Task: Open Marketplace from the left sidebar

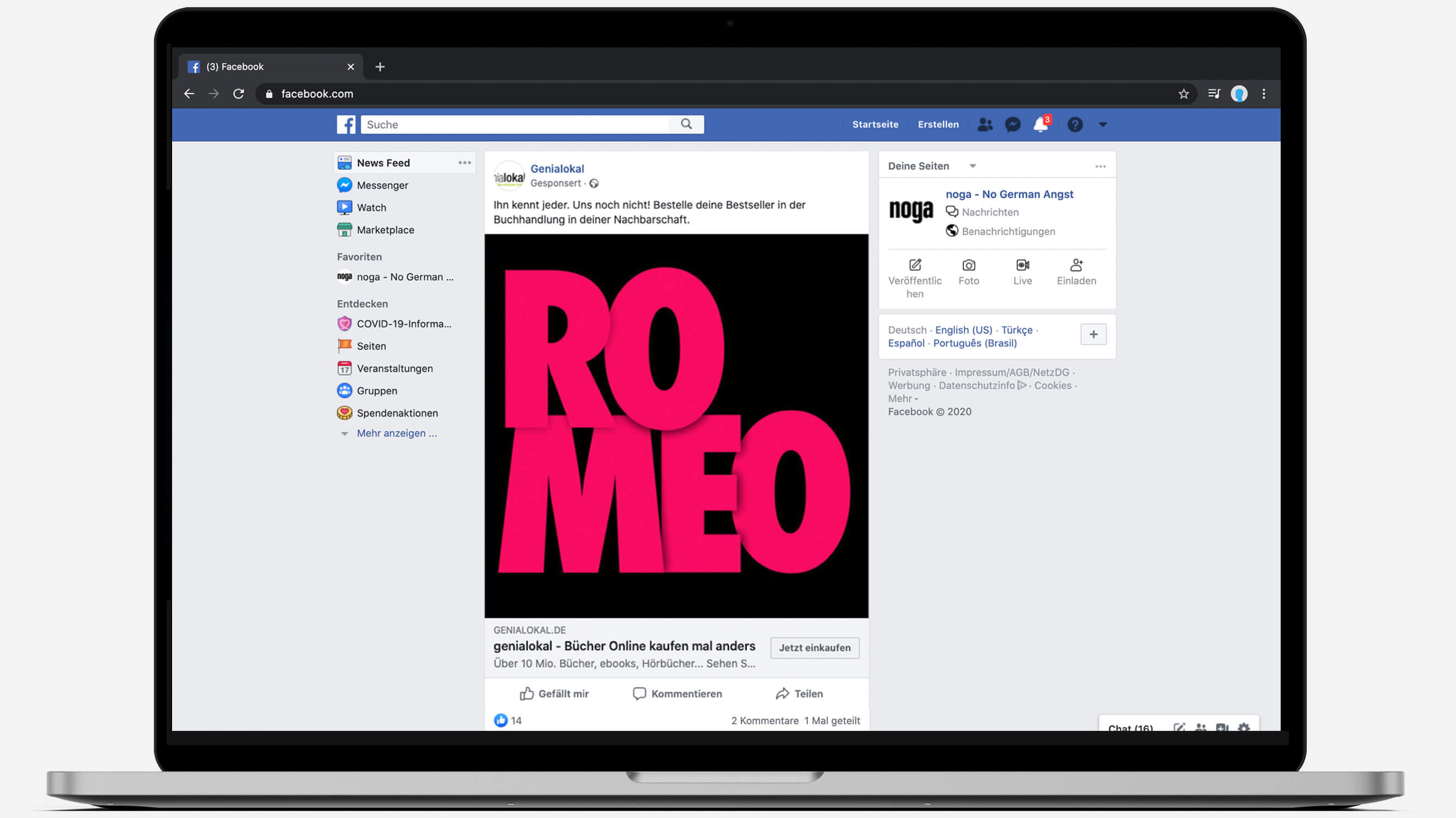Action: point(385,230)
